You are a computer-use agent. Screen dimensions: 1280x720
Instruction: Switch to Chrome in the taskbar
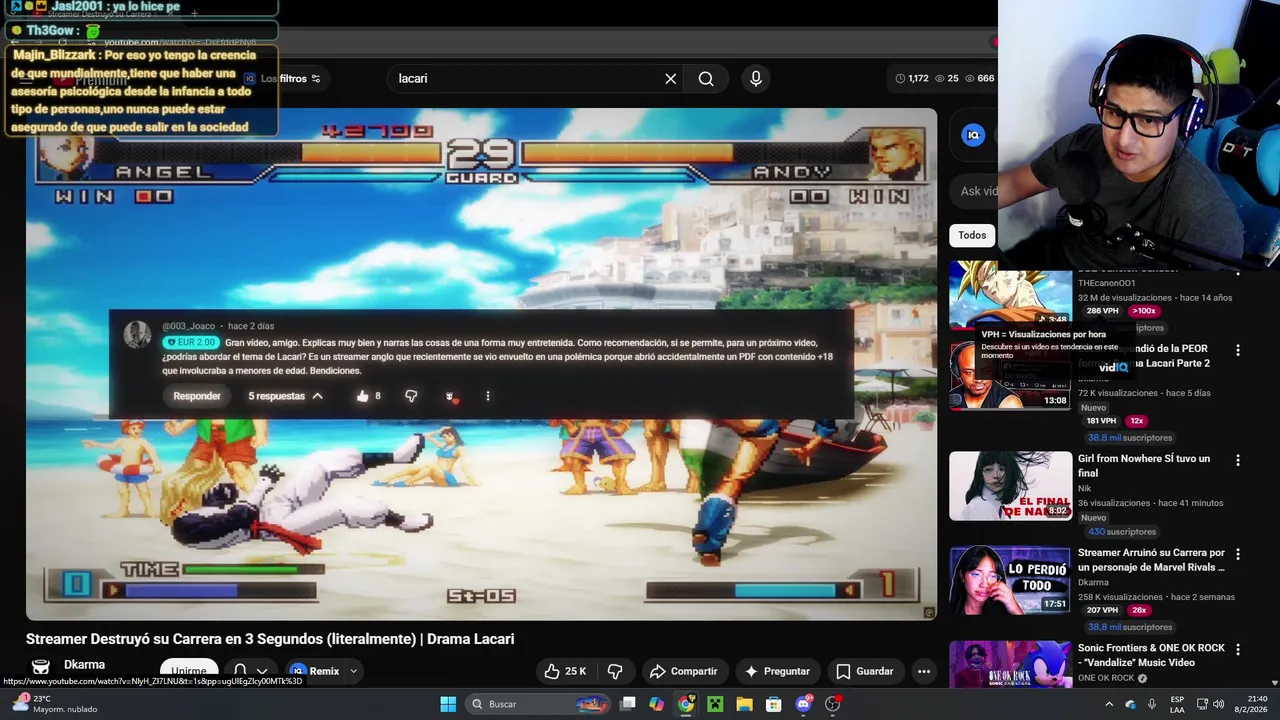(686, 704)
